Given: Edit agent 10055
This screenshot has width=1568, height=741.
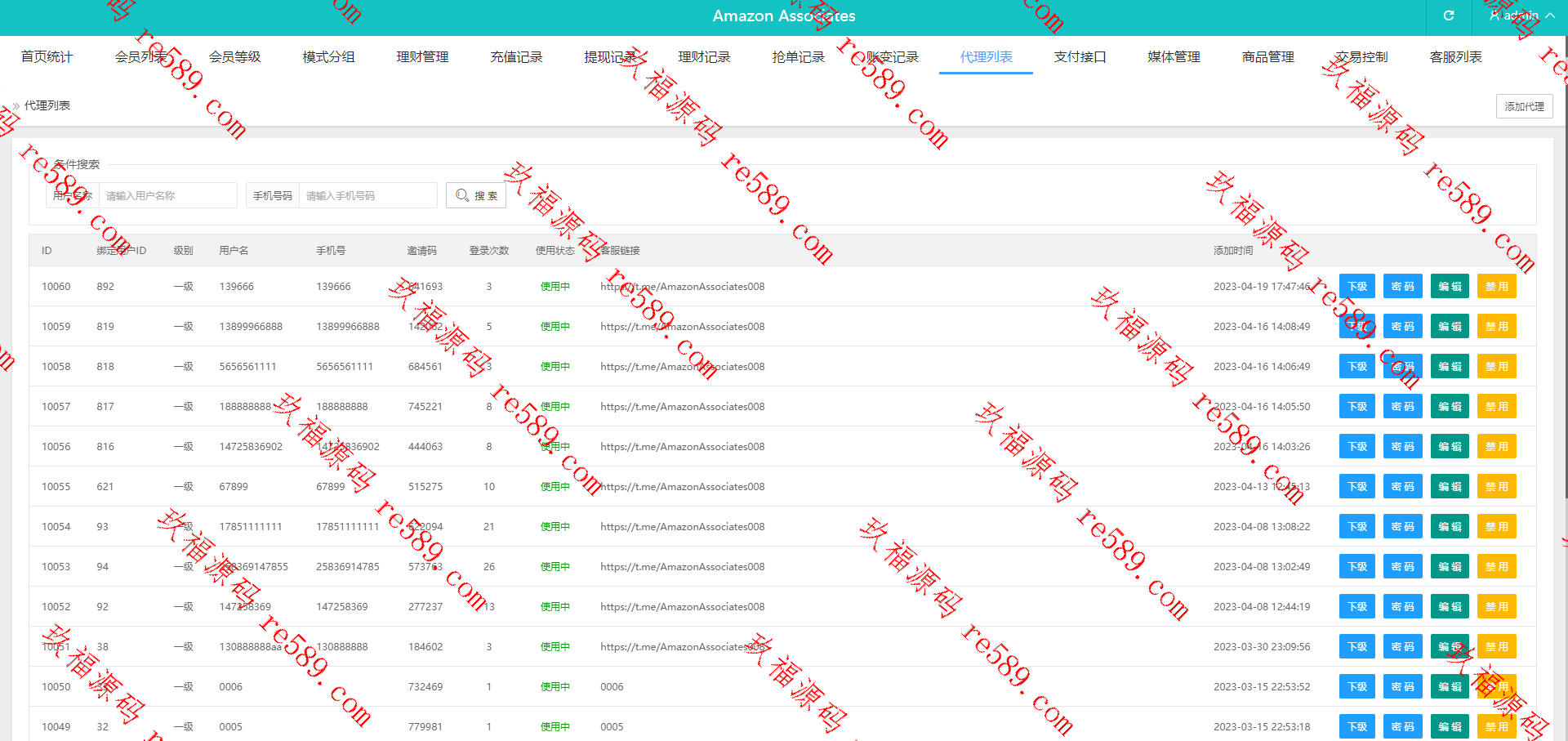Looking at the screenshot, I should 1450,486.
